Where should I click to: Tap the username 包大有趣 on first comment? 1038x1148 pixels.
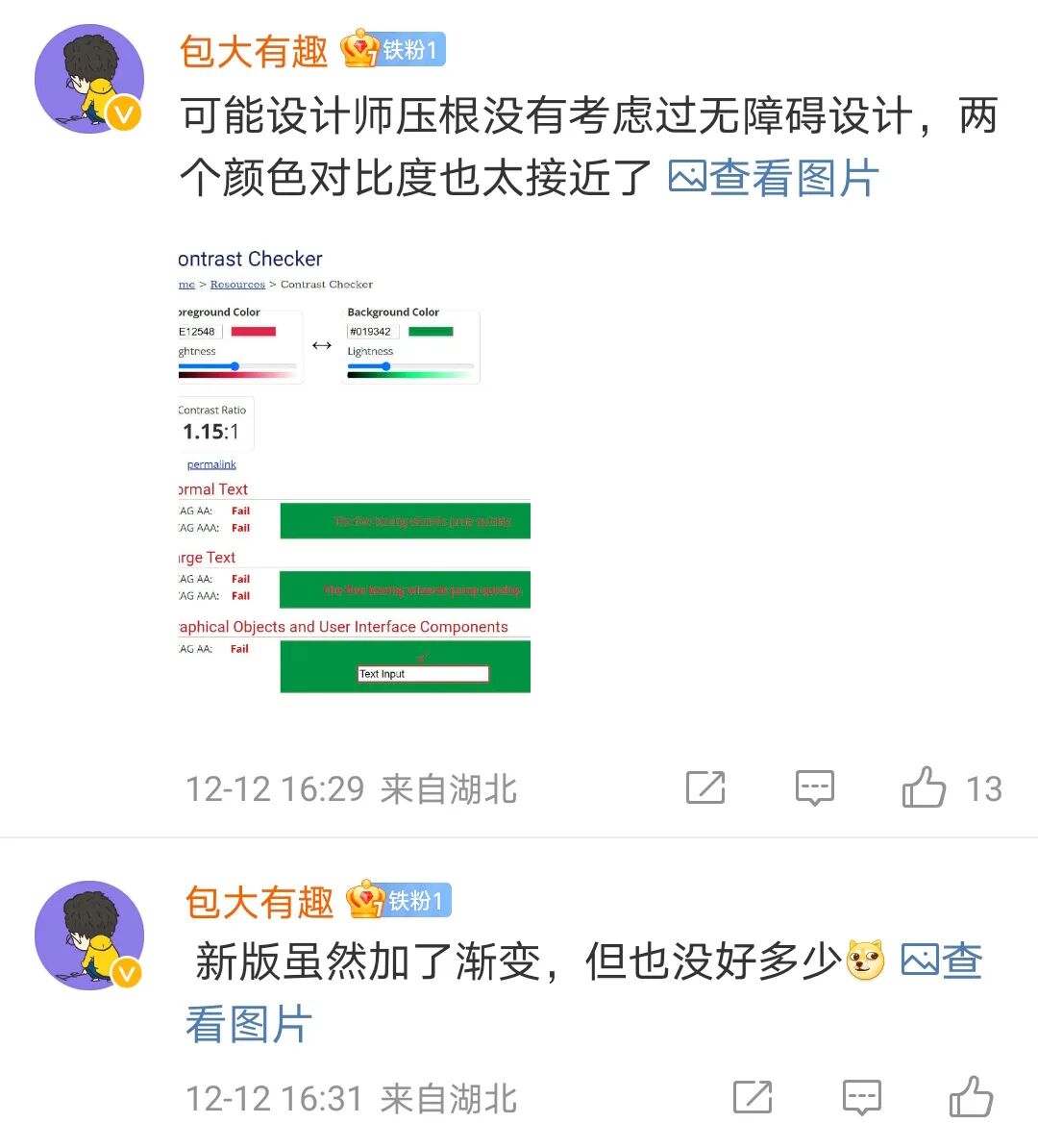tap(254, 51)
